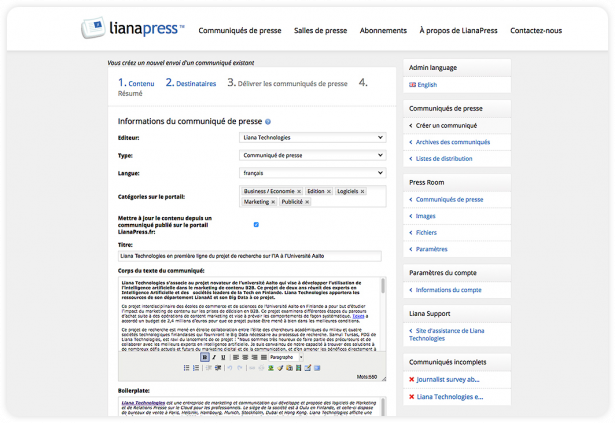Click the insert link icon in the editor
This screenshot has width=615, height=423.
point(252,368)
